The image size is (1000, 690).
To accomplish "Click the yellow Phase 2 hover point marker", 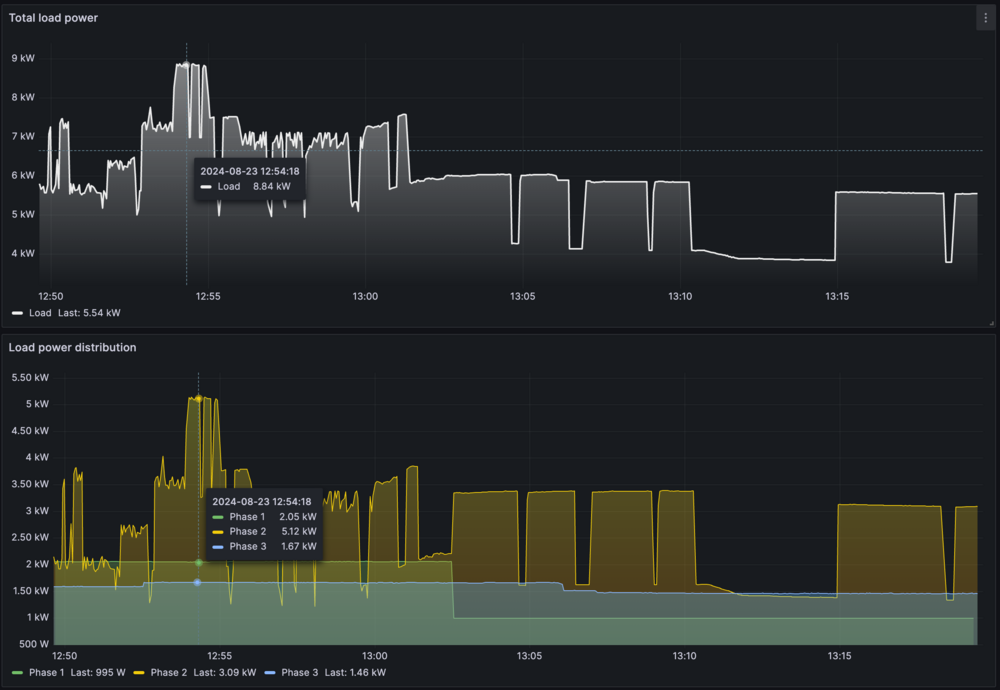I will pos(198,398).
